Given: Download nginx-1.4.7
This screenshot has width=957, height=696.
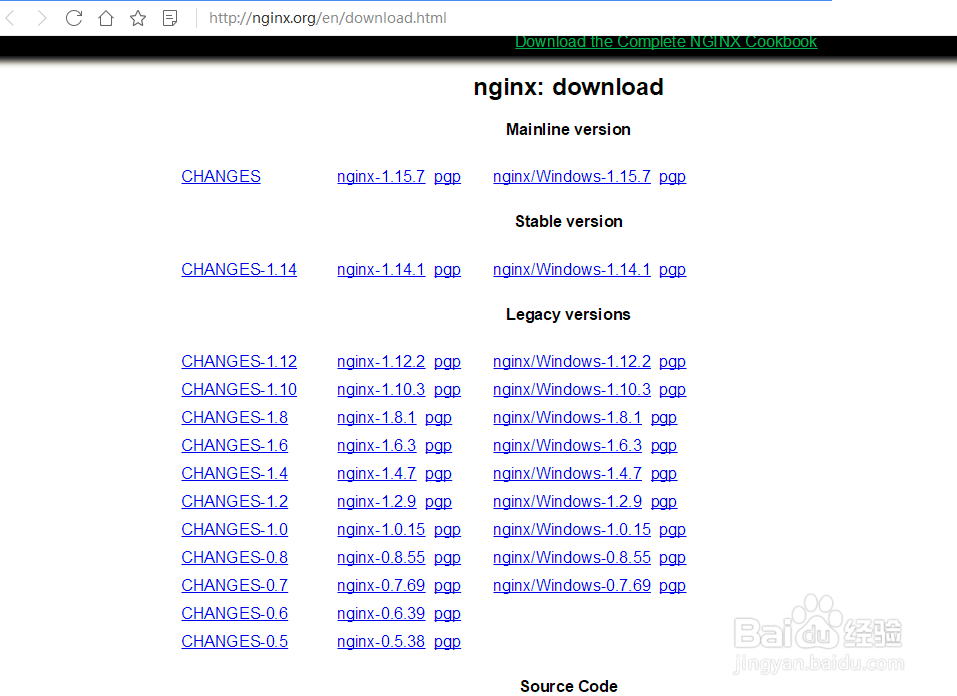Looking at the screenshot, I should pos(377,474).
